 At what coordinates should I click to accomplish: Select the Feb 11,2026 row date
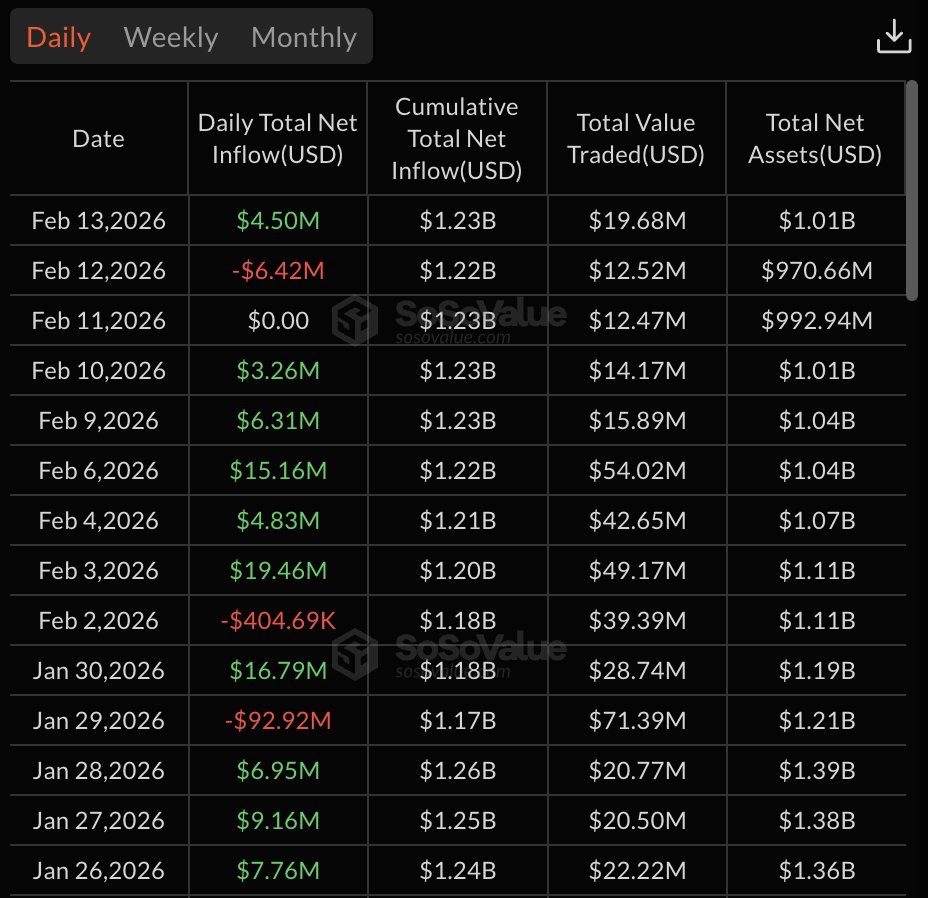click(99, 320)
